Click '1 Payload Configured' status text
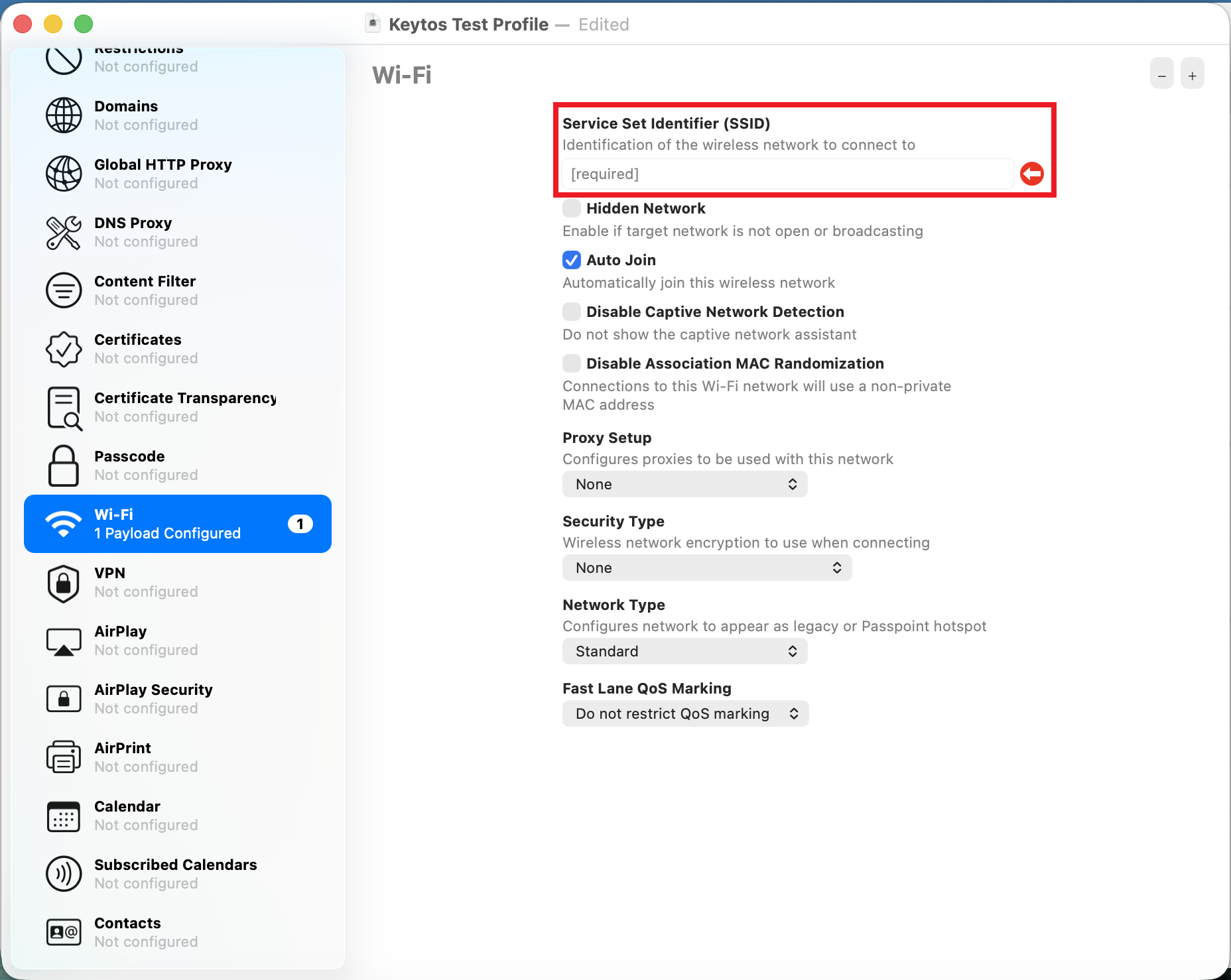The width and height of the screenshot is (1231, 980). (x=167, y=533)
